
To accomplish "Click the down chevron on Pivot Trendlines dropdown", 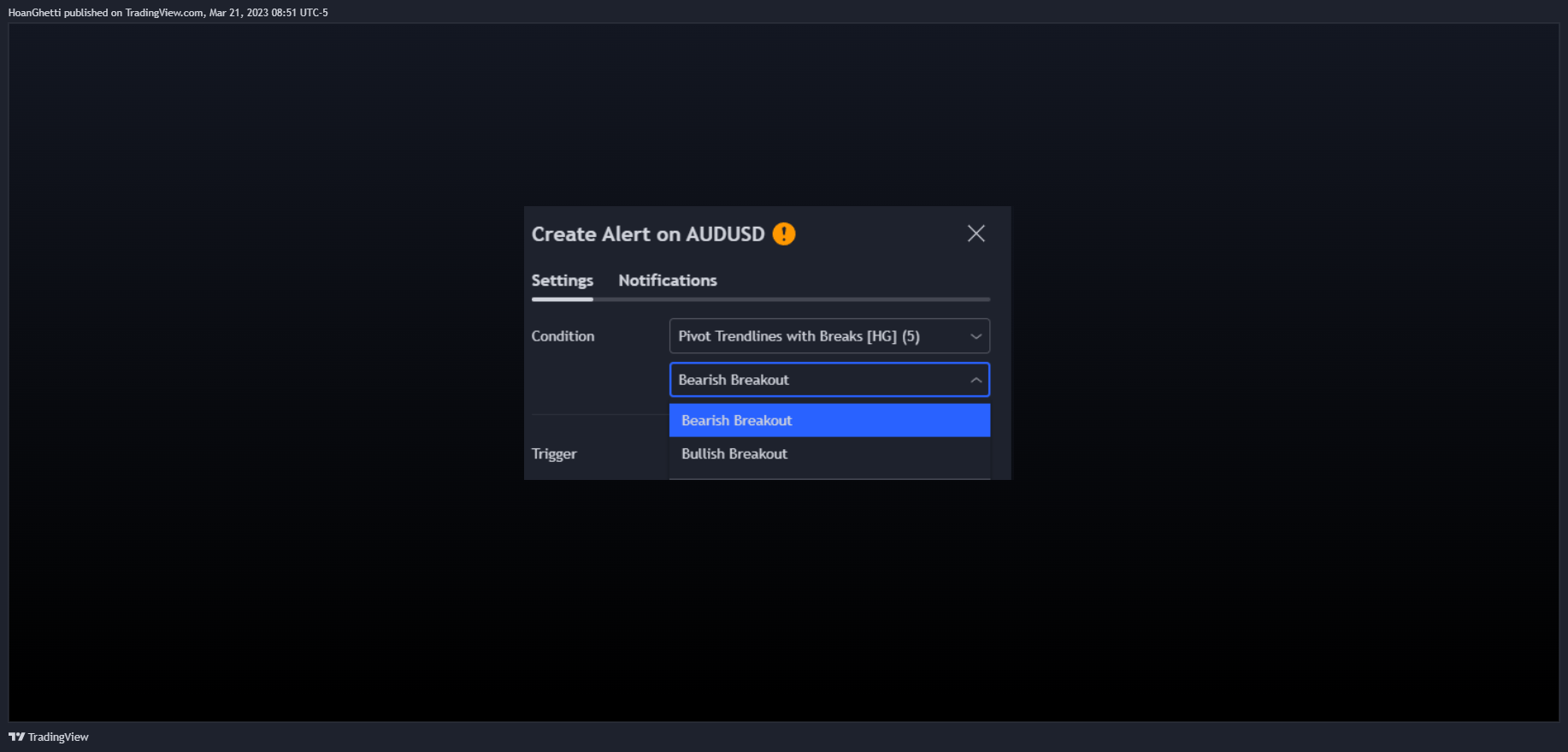I will (x=976, y=336).
